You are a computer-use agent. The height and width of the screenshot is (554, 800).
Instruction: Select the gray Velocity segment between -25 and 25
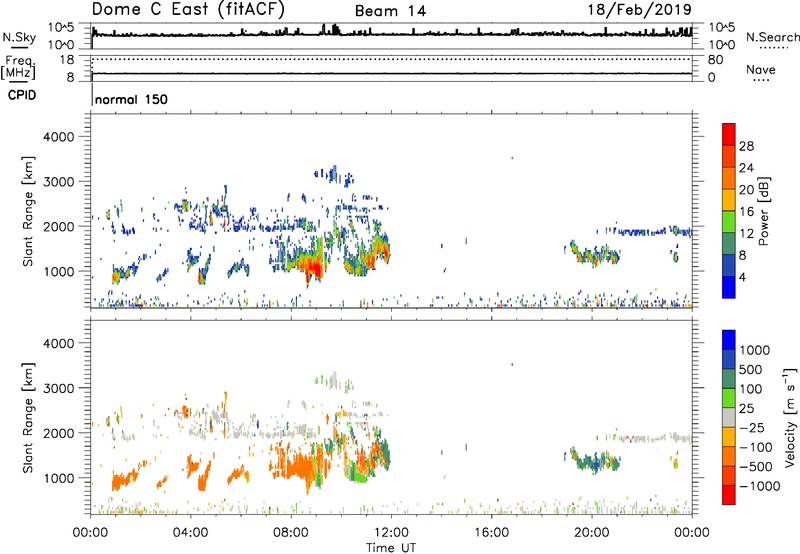tap(729, 417)
